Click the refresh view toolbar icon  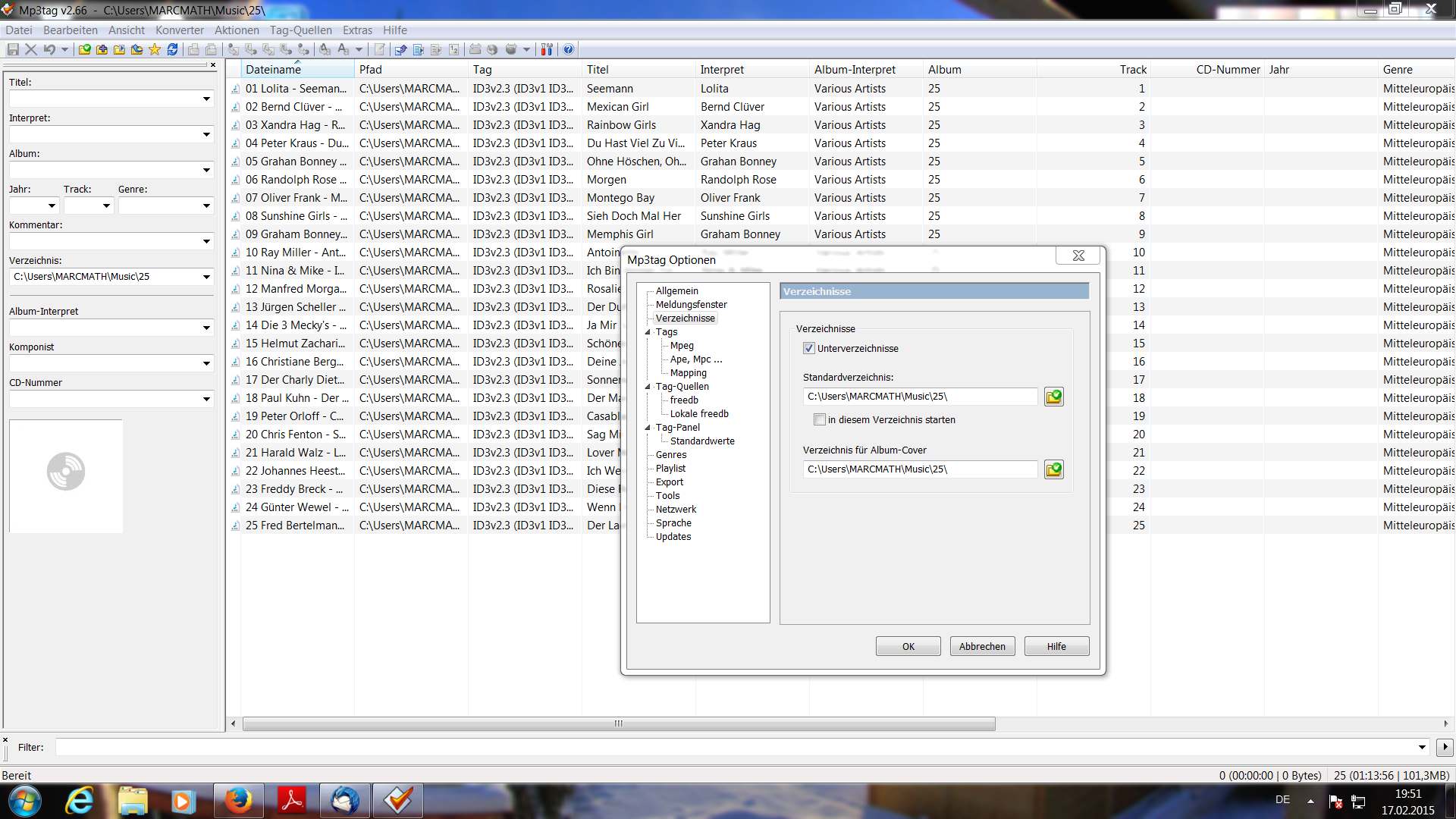pyautogui.click(x=173, y=49)
